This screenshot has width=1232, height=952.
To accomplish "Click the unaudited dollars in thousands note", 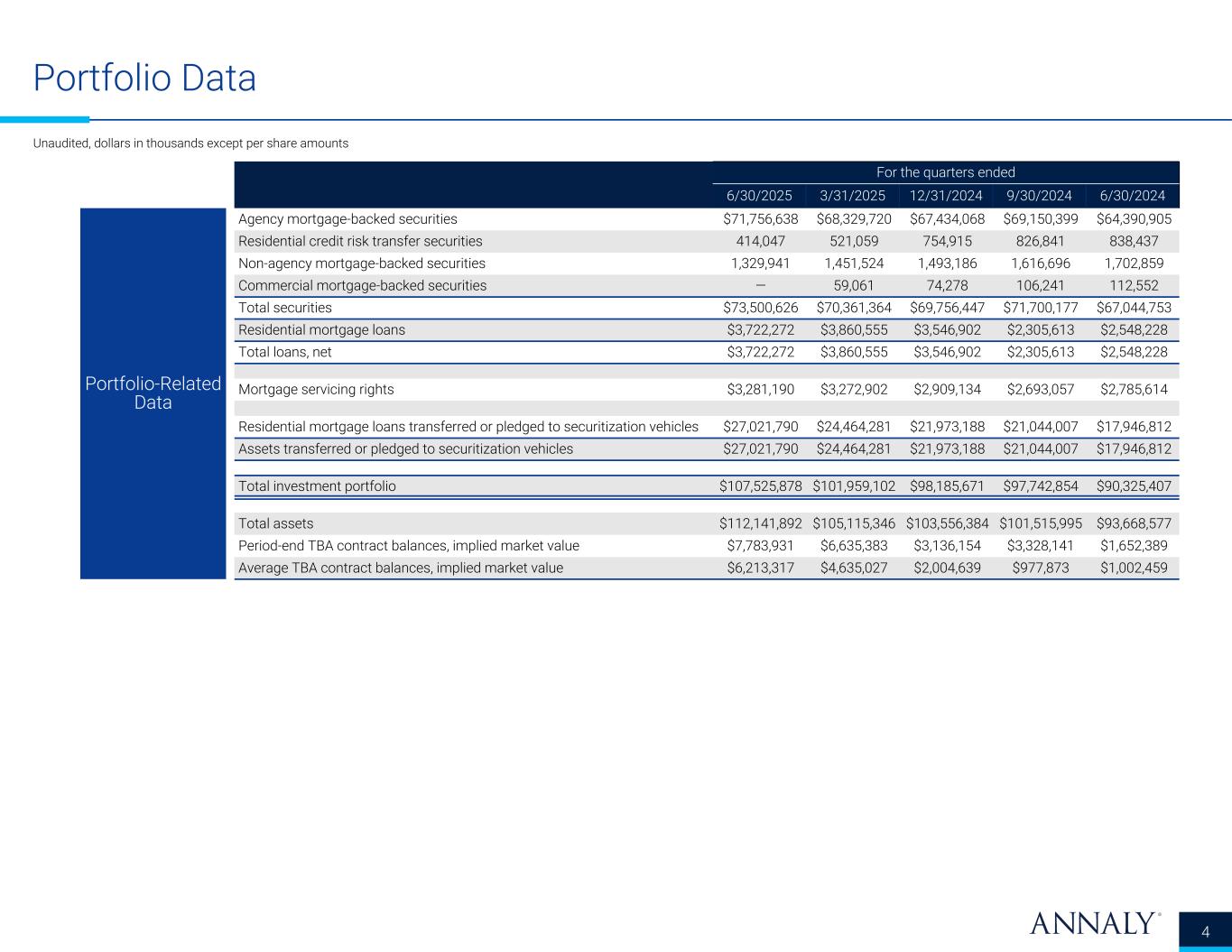I will (x=190, y=143).
